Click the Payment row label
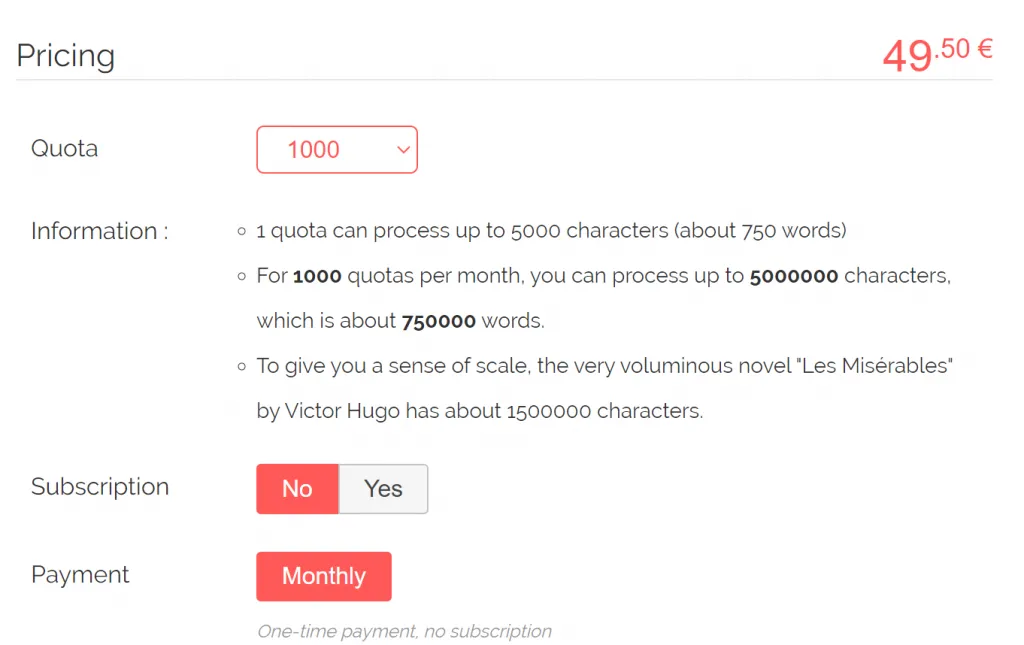Viewport: 1024px width, 645px height. (80, 575)
